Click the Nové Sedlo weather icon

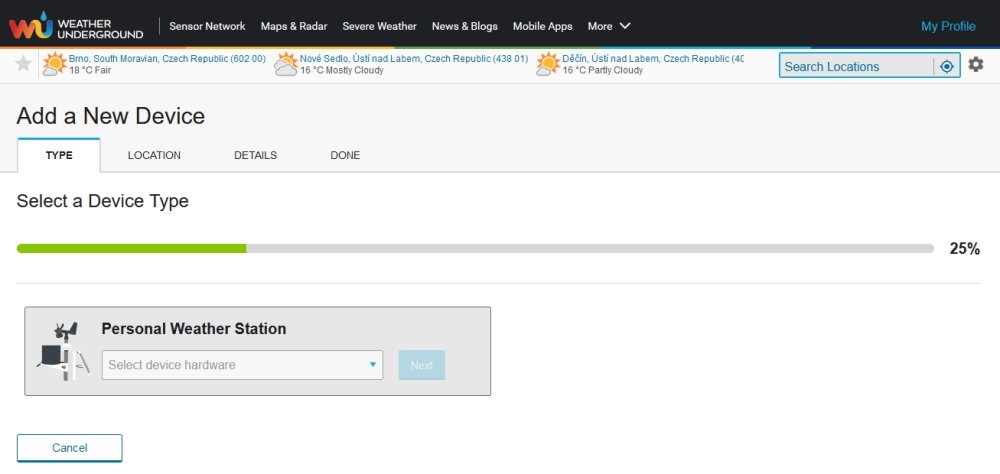pos(285,65)
